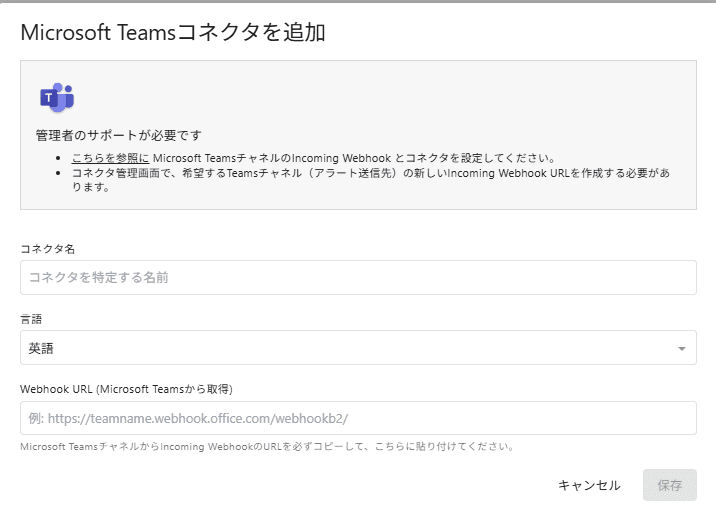Focus the コネクタ名 input field
Viewport: 716px width, 511px height.
(358, 277)
